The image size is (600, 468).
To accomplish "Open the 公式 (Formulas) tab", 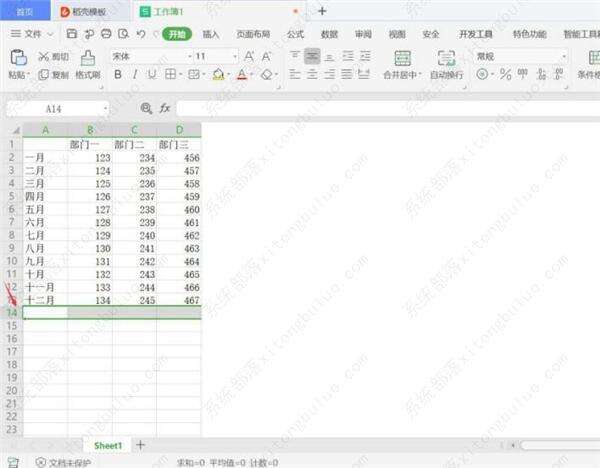I will point(295,34).
